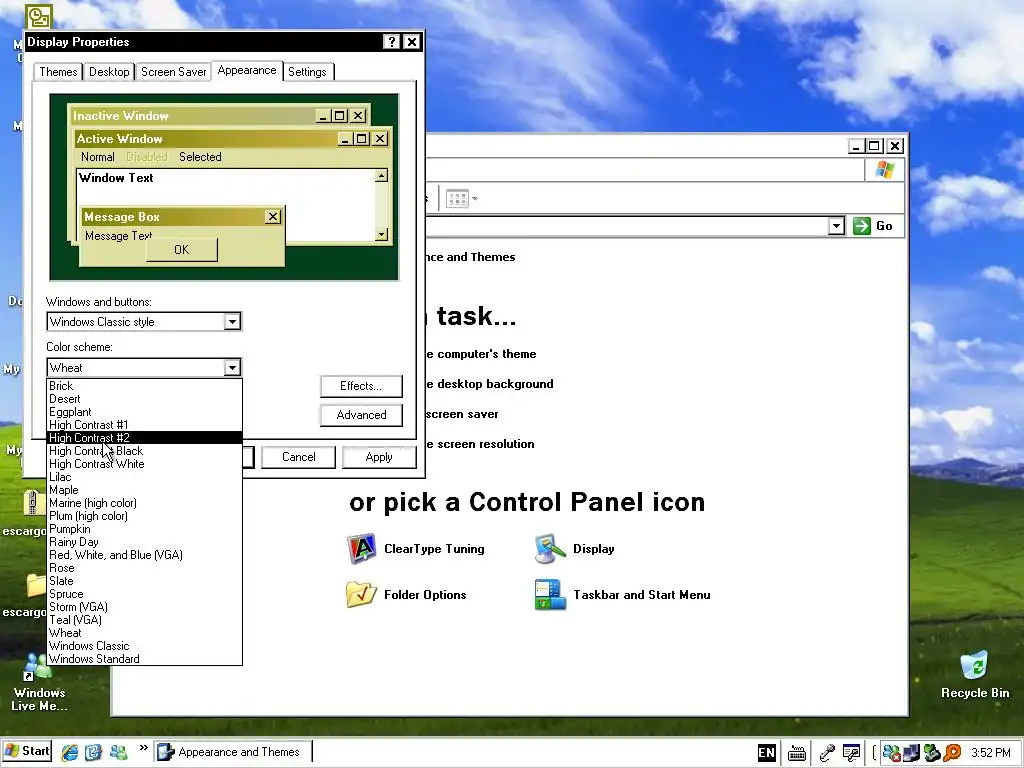The width and height of the screenshot is (1024, 768).
Task: Click the green tray icon next to network
Action: pyautogui.click(x=932, y=753)
